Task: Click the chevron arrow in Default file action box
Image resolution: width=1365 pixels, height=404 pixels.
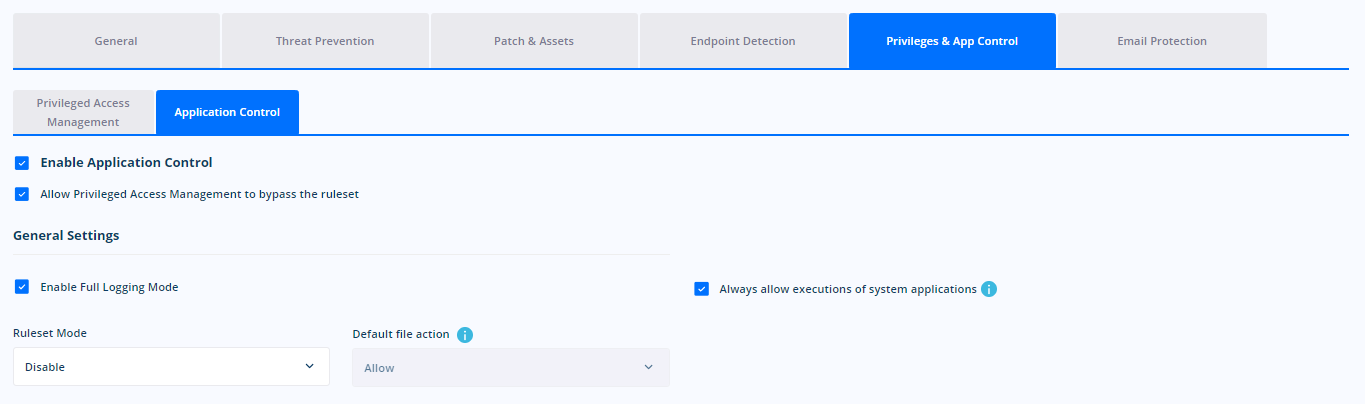Action: tap(649, 367)
